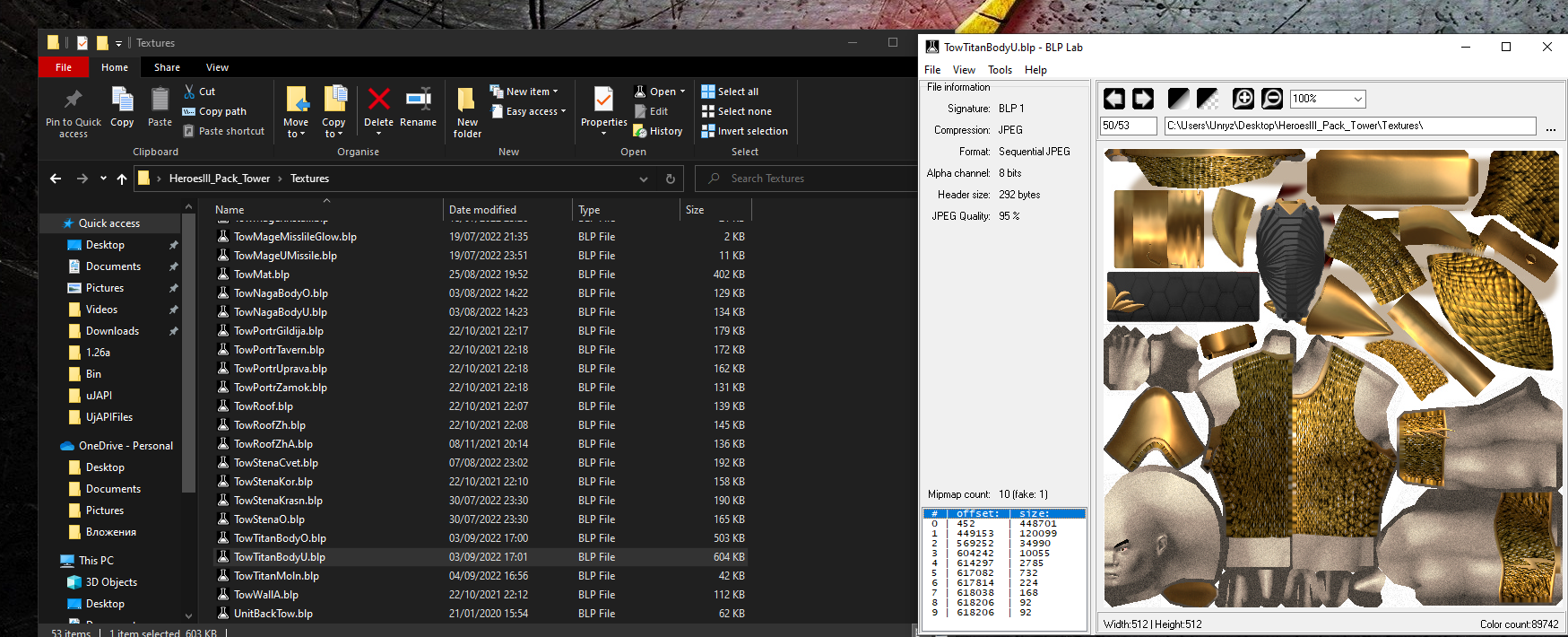Select file UnitBackTow.blp

point(273,614)
